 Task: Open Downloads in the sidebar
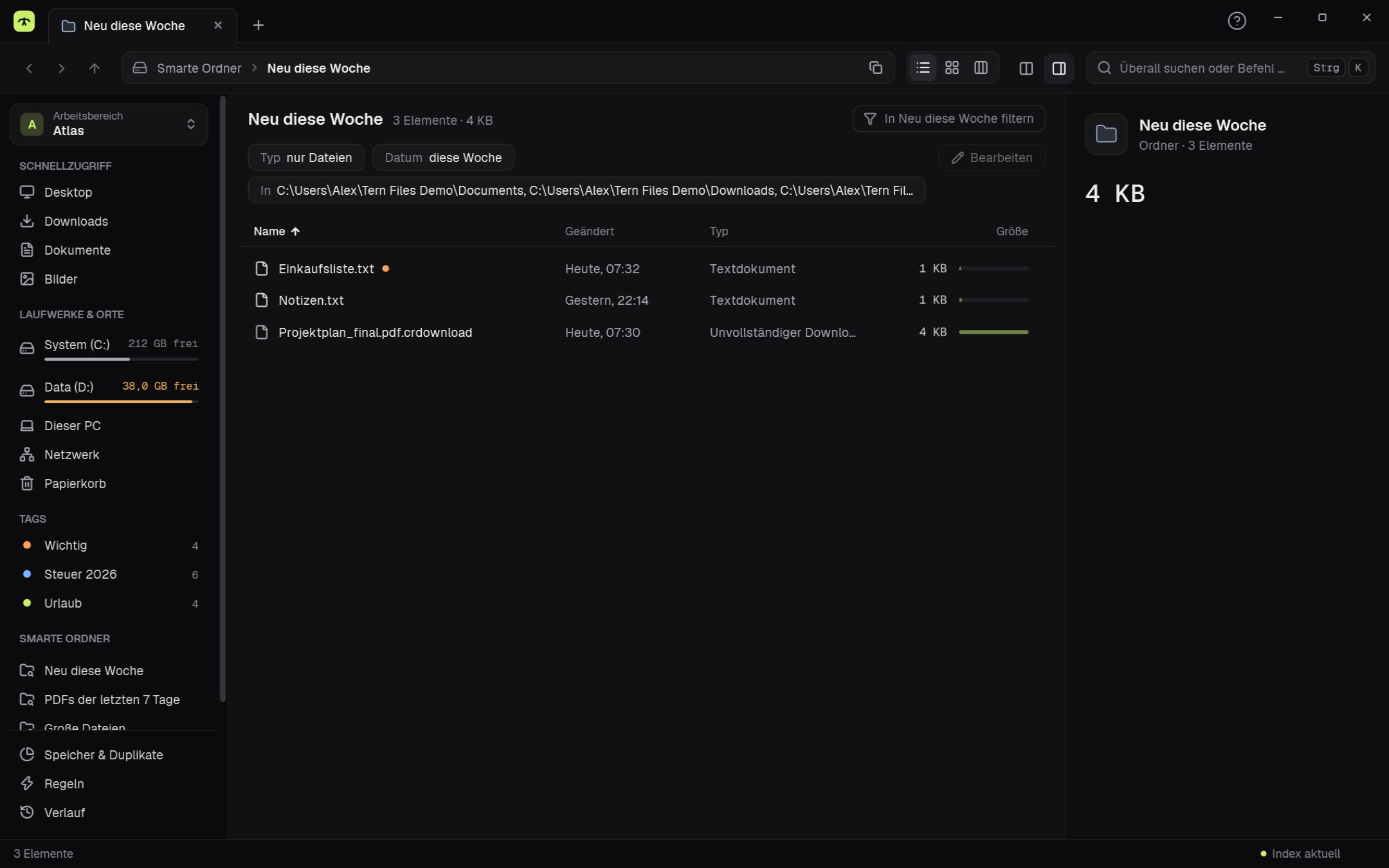click(x=109, y=221)
